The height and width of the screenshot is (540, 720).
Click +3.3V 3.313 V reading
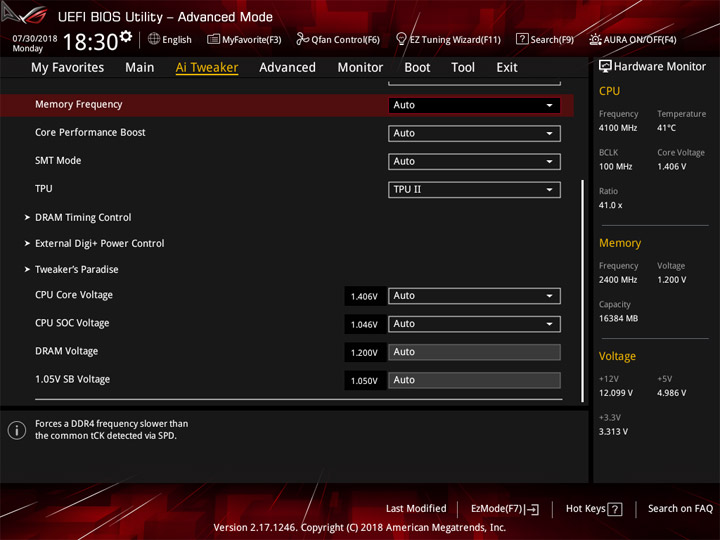[x=613, y=432]
